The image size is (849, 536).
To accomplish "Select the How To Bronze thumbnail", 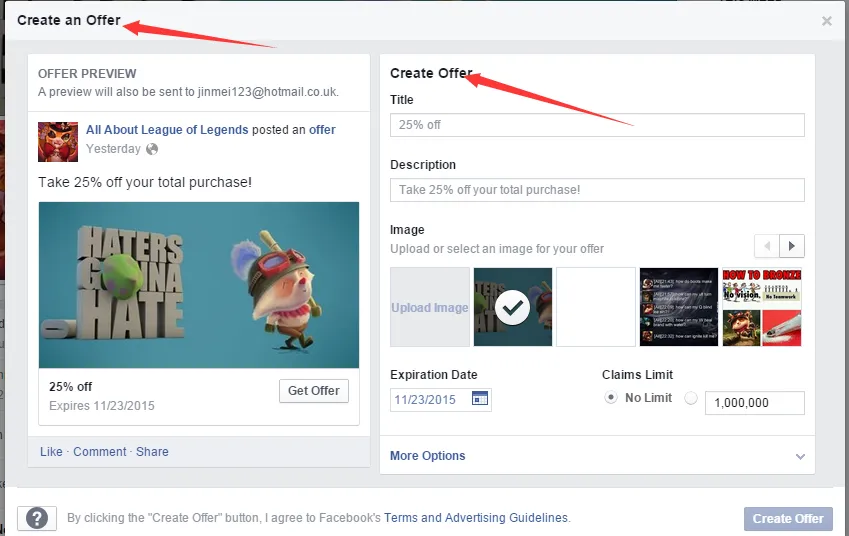I will [x=762, y=307].
